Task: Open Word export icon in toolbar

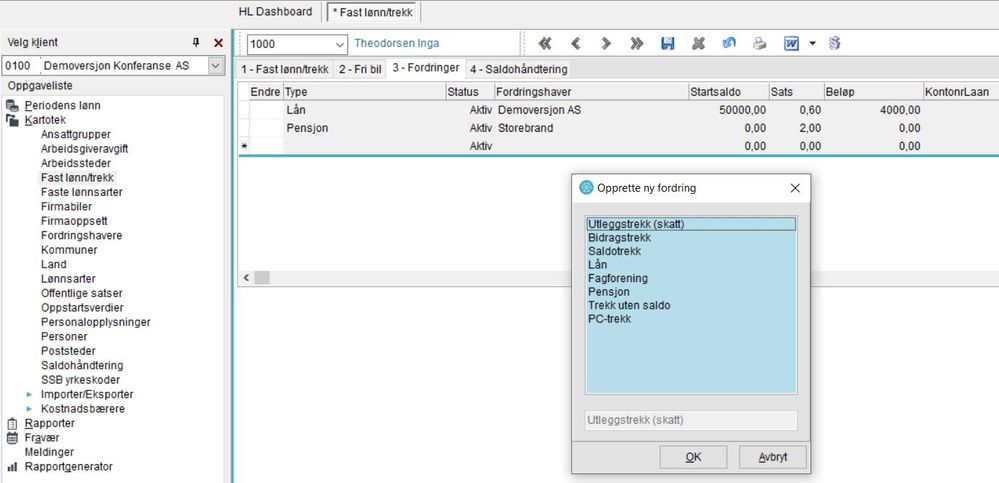Action: (x=791, y=43)
